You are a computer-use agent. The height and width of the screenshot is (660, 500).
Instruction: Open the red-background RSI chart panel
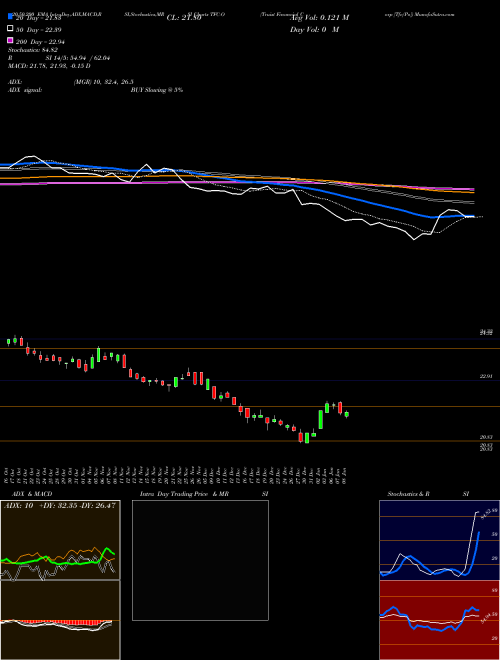tap(439, 620)
